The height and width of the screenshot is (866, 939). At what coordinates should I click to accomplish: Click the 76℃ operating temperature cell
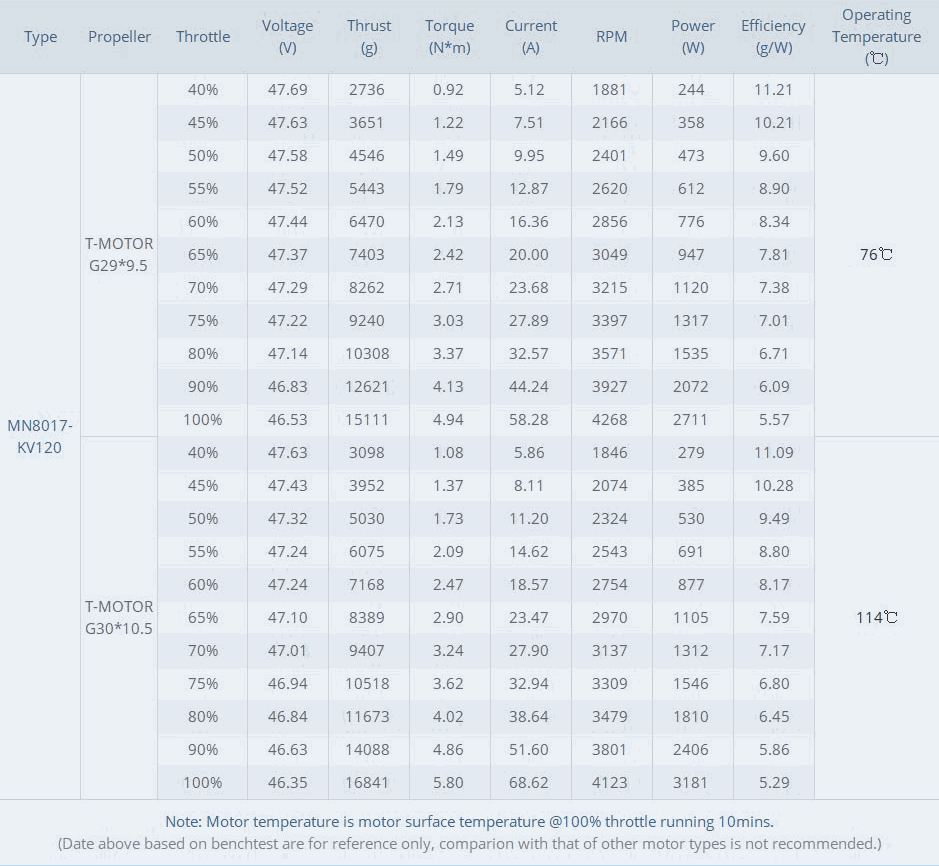tap(876, 255)
